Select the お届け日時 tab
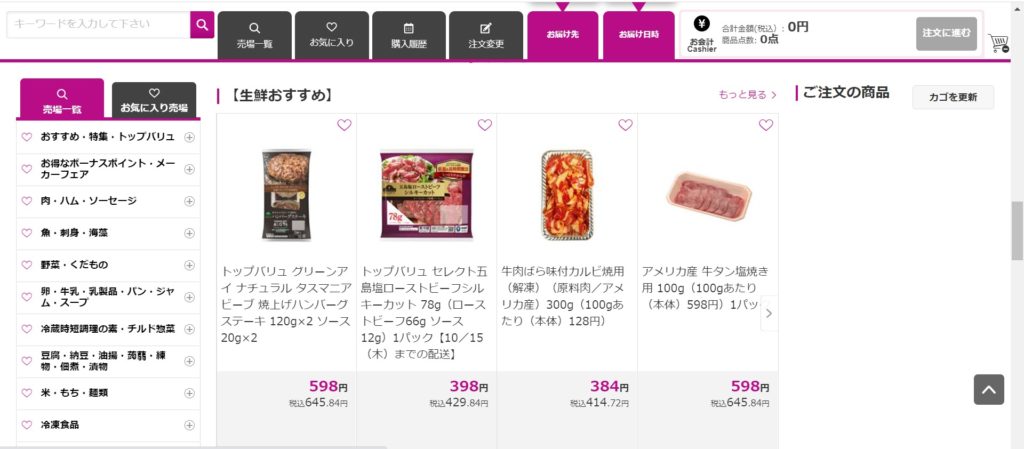Image resolution: width=1024 pixels, height=449 pixels. (639, 35)
